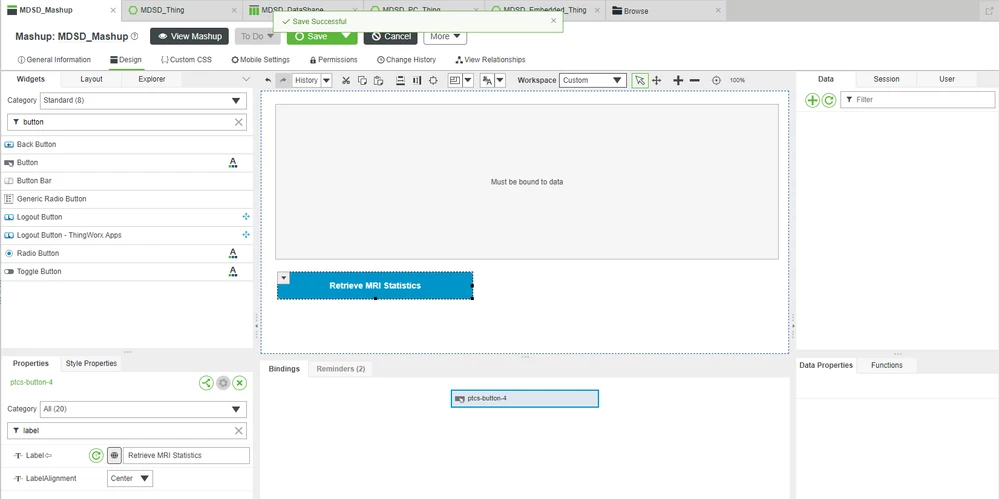999x499 pixels.
Task: Click the green reset icon beside Label
Action: coord(96,456)
